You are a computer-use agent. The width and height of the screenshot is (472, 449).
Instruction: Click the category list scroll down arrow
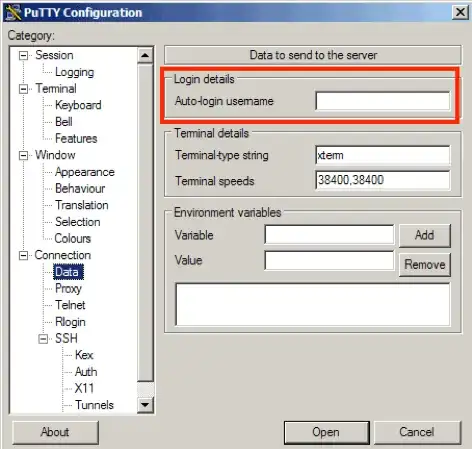[145, 405]
